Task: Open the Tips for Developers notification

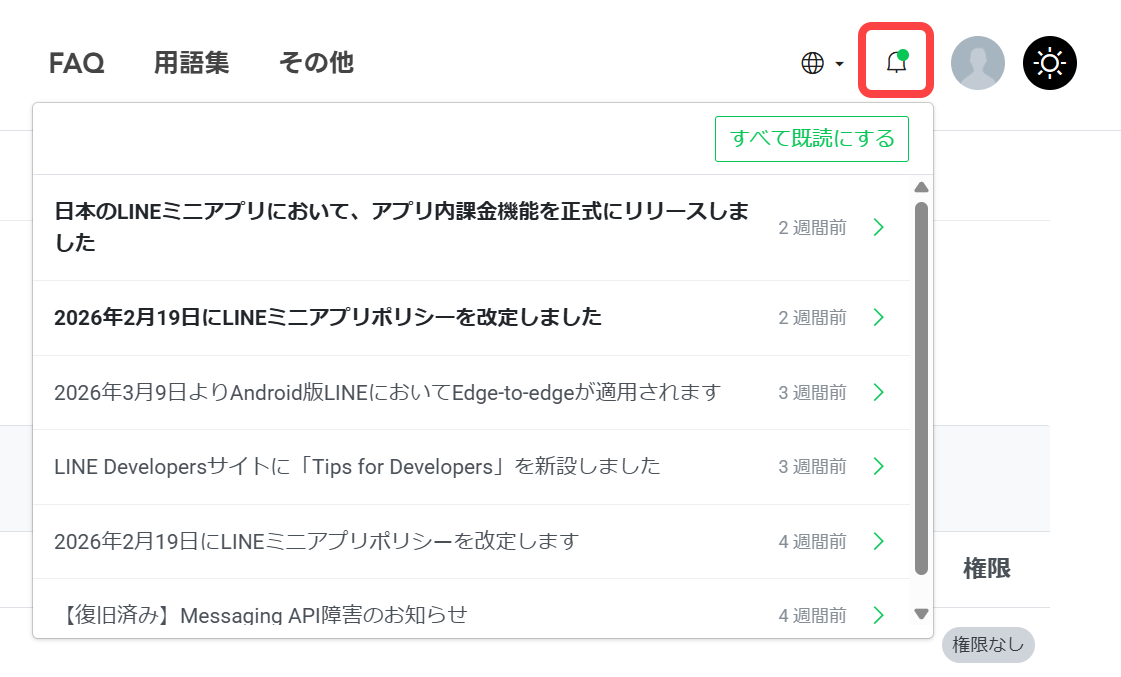Action: 357,466
